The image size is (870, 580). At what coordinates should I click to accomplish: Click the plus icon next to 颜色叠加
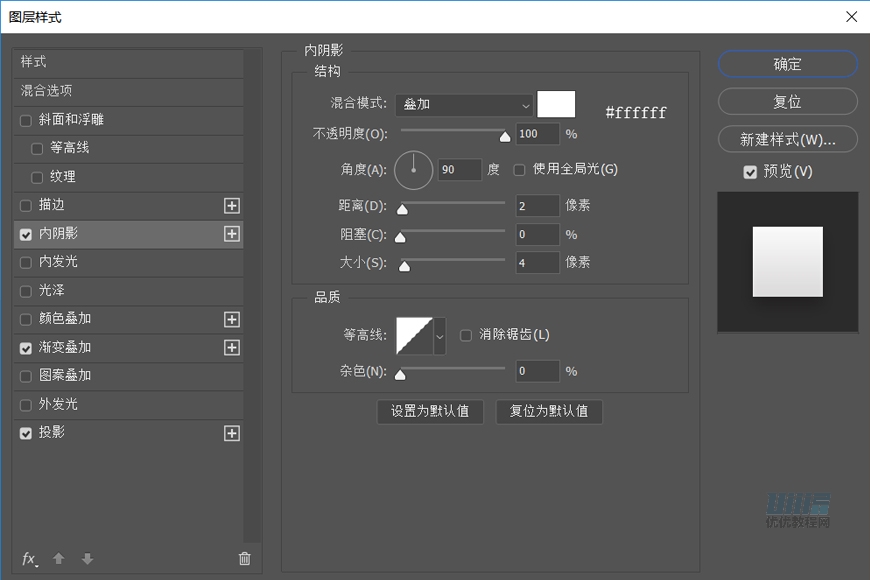(231, 319)
